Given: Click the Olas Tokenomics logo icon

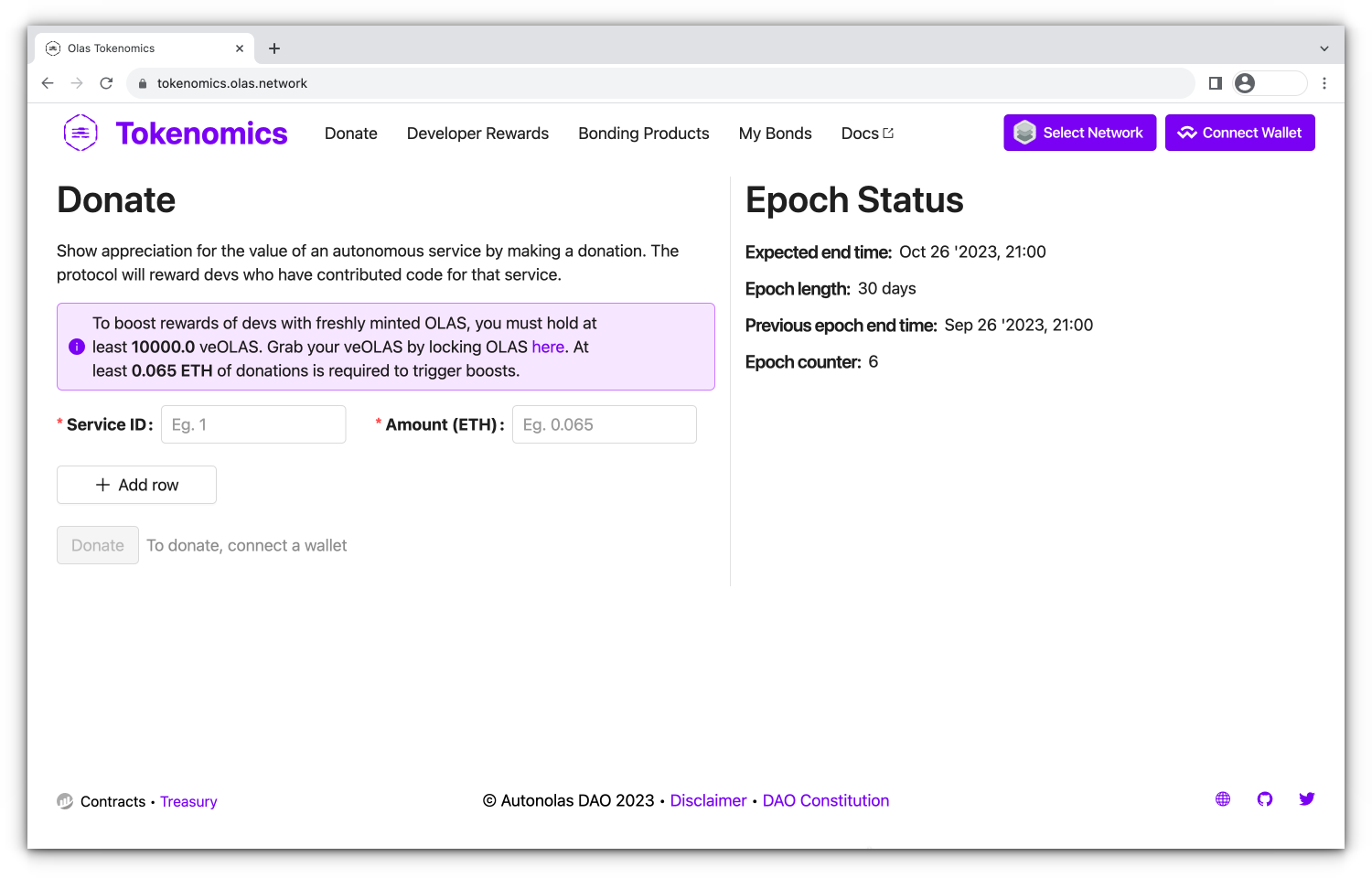Looking at the screenshot, I should tap(80, 134).
